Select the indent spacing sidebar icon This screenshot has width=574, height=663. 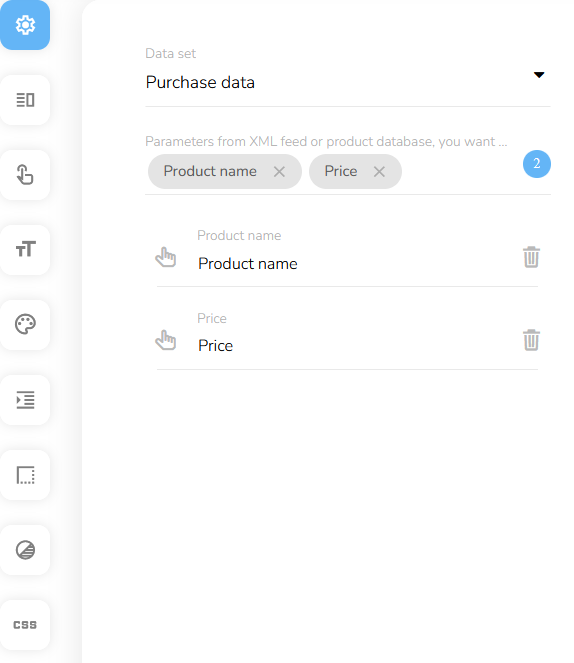pos(25,400)
